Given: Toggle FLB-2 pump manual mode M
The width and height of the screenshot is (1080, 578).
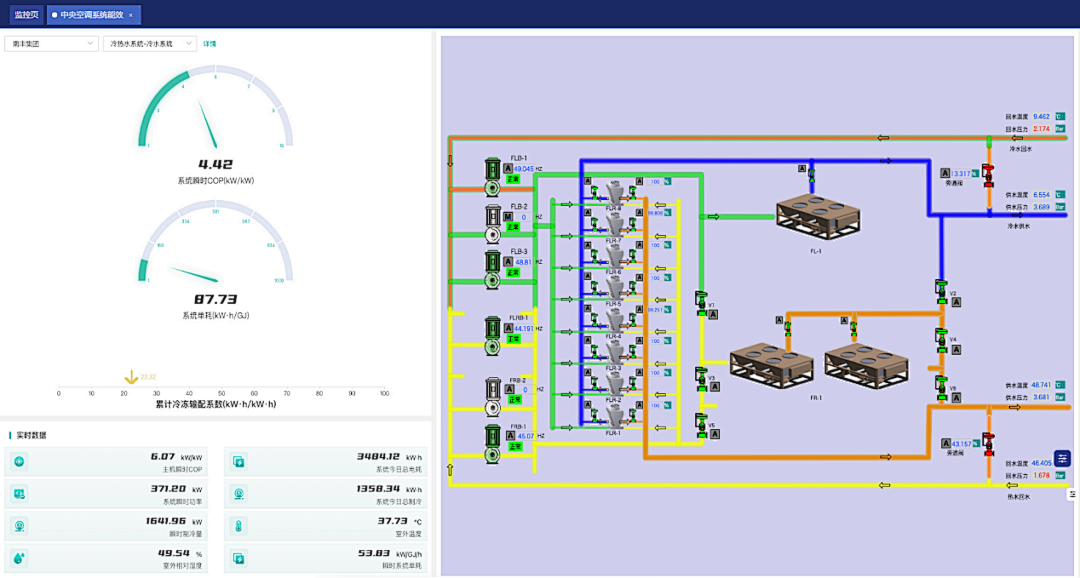Looking at the screenshot, I should (508, 217).
